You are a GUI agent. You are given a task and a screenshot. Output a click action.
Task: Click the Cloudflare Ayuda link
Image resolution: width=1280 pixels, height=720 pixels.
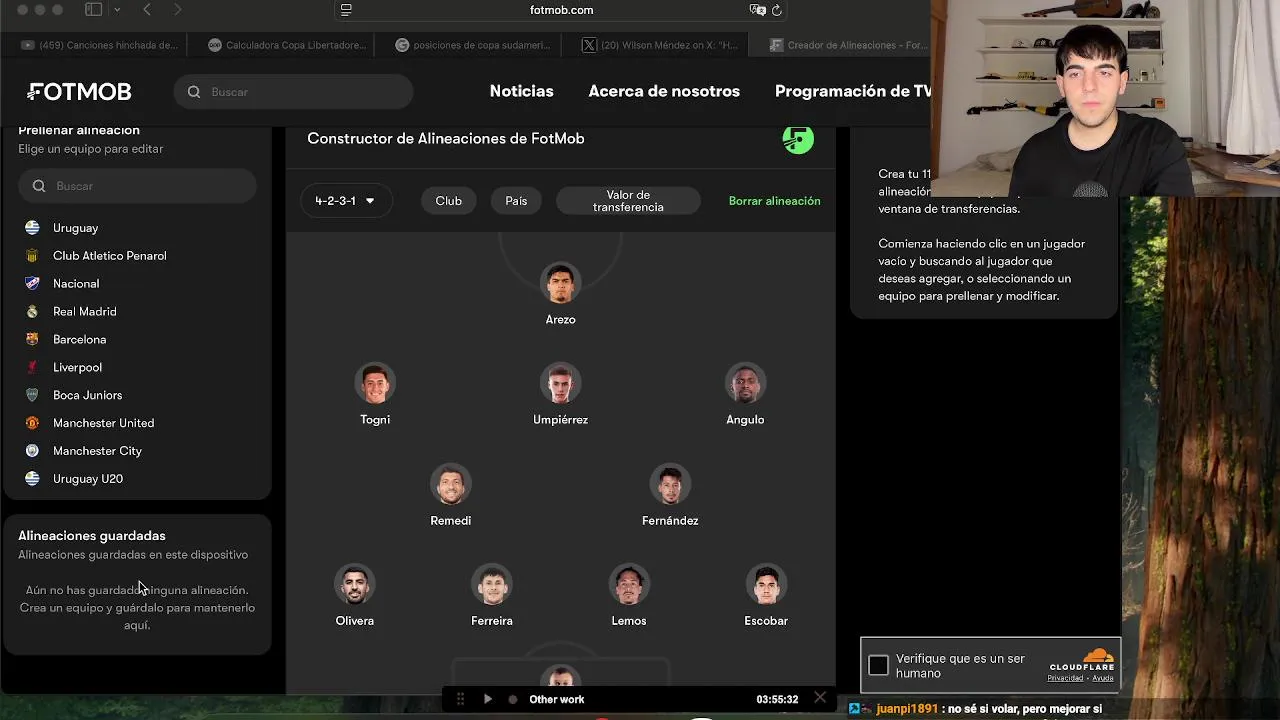point(1103,678)
